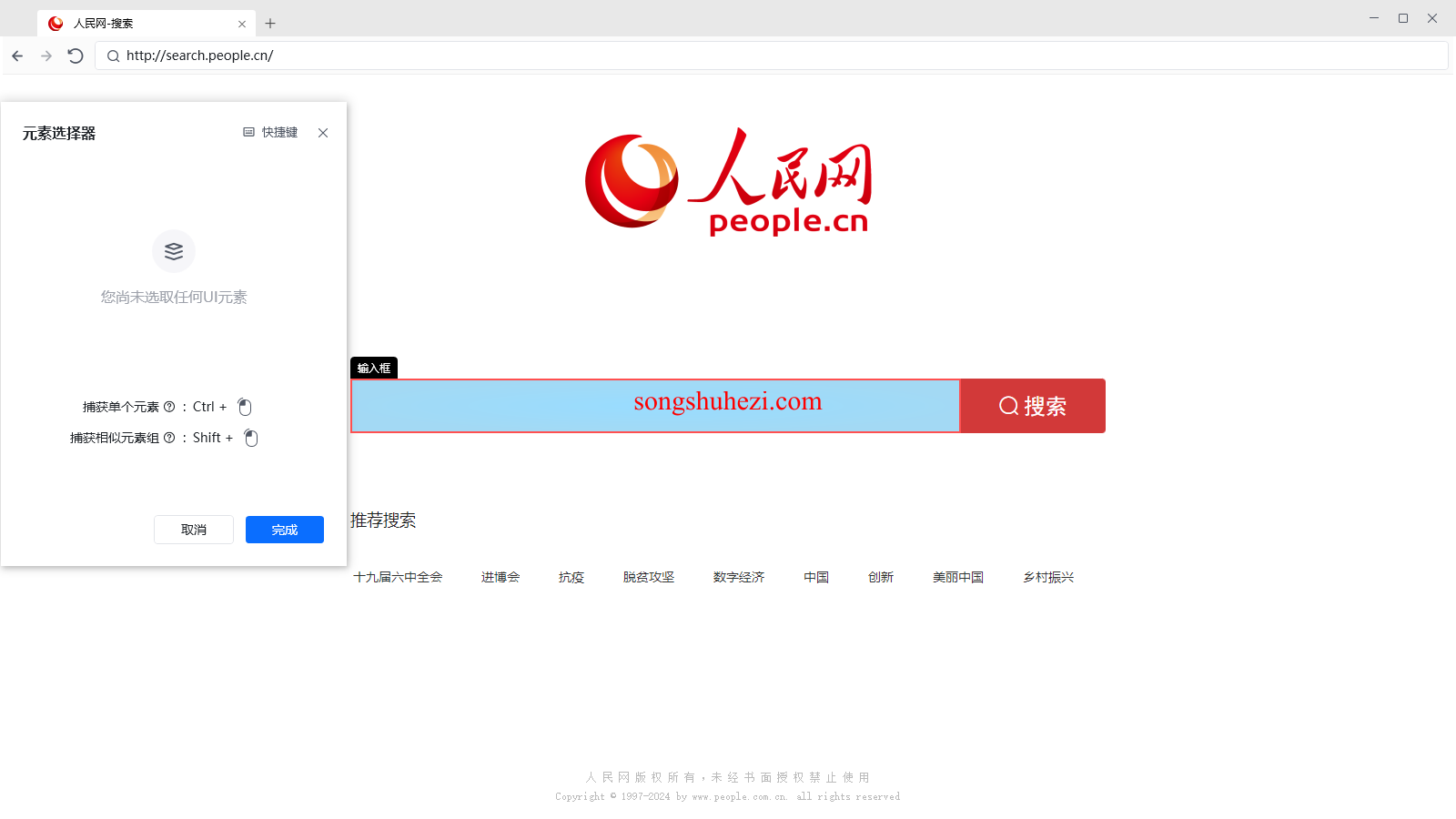
Task: Open recommended search 中国
Action: tap(816, 577)
